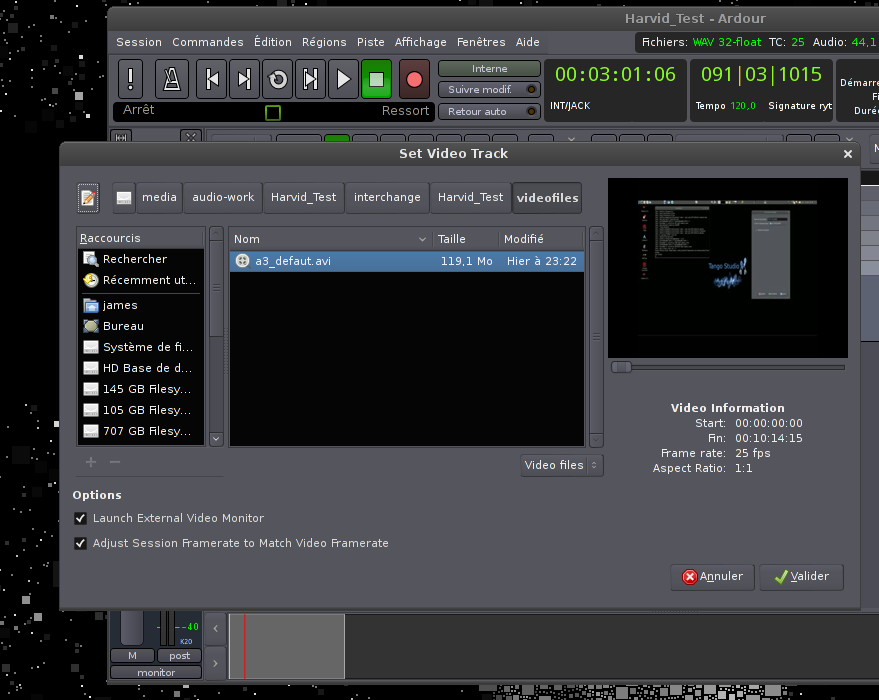
Task: Toggle M mute button in mixer strip
Action: [132, 655]
